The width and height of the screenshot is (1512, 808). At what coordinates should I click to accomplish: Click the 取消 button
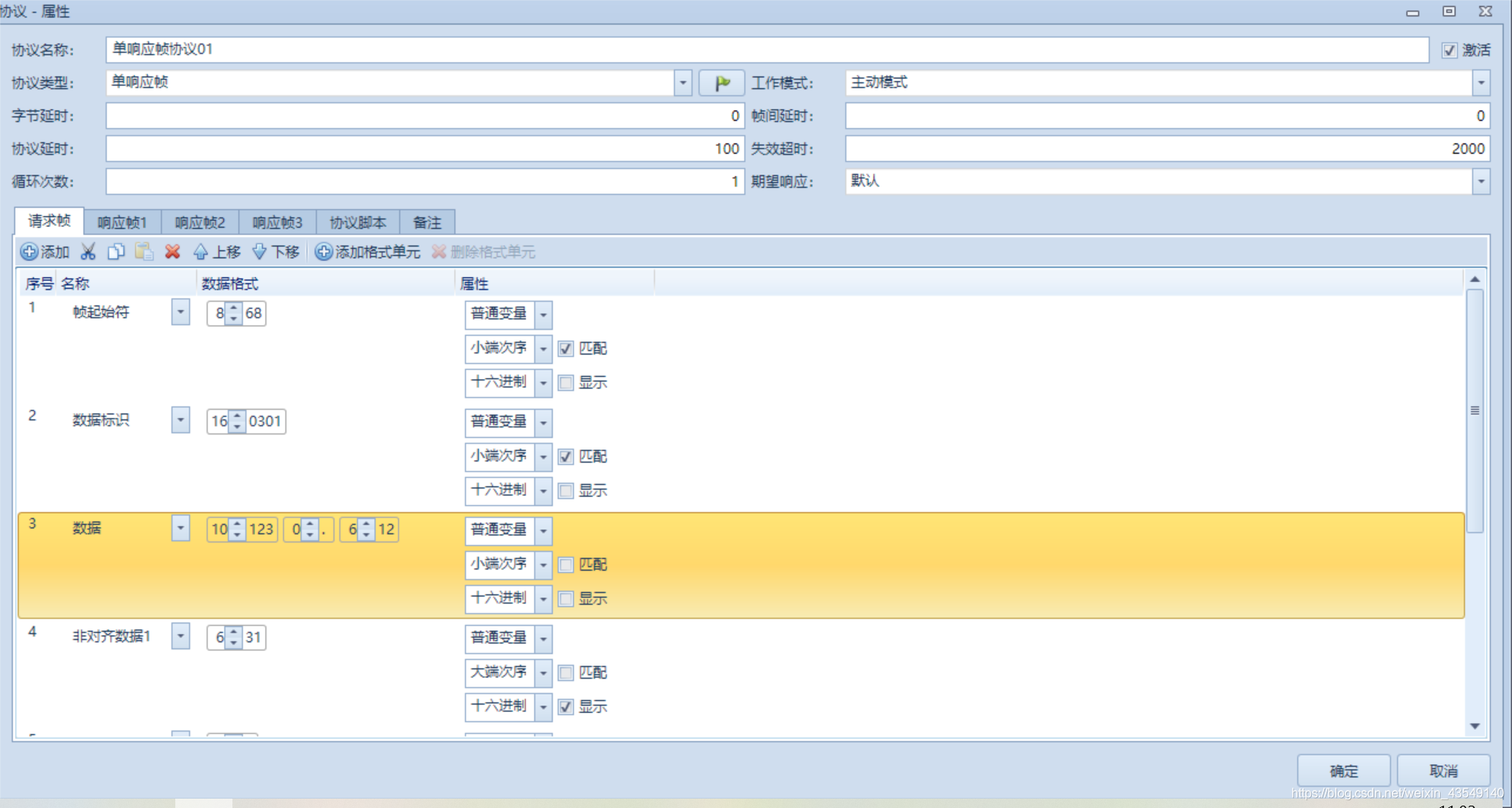pyautogui.click(x=1443, y=771)
